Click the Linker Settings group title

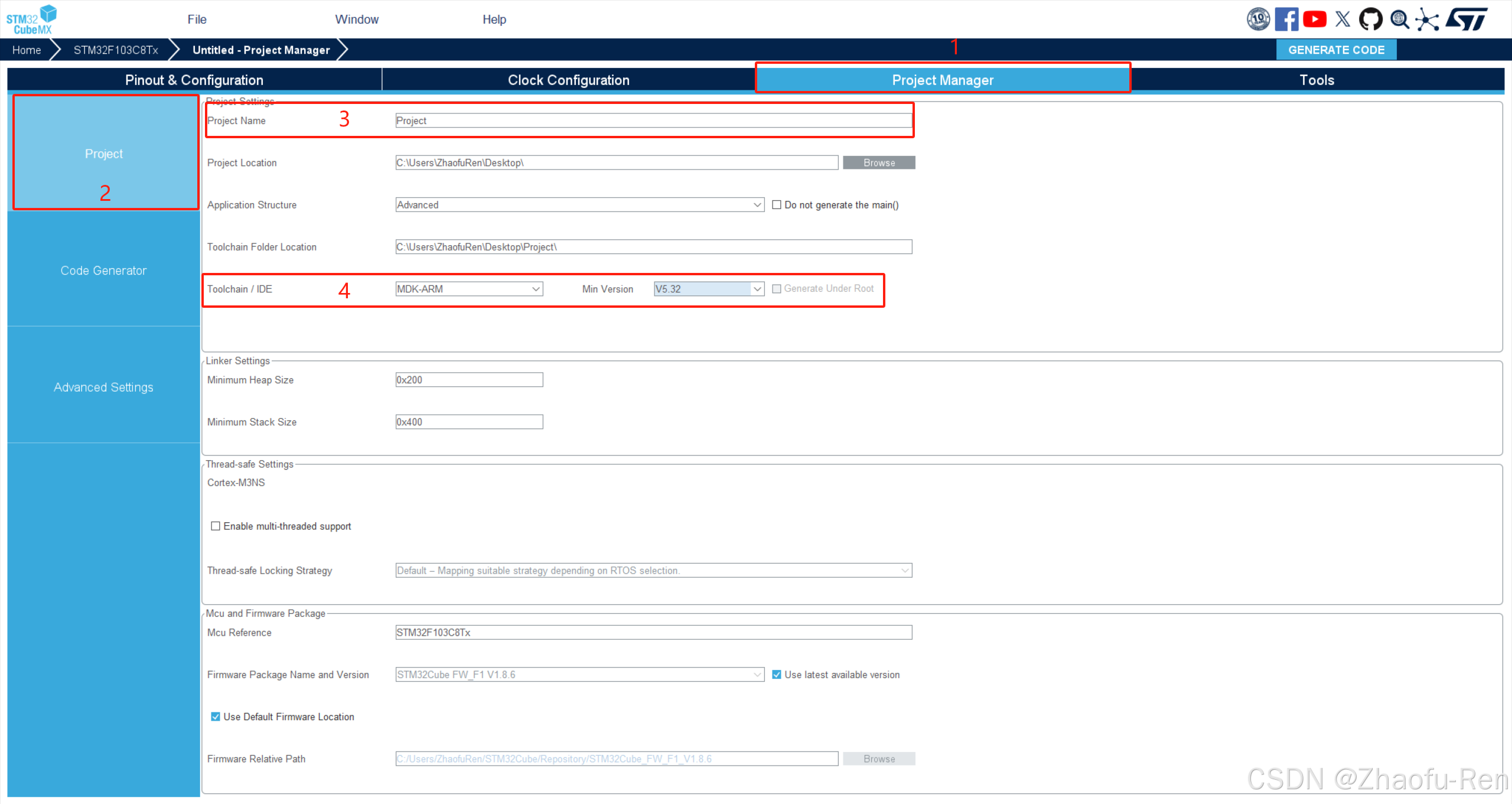[237, 361]
